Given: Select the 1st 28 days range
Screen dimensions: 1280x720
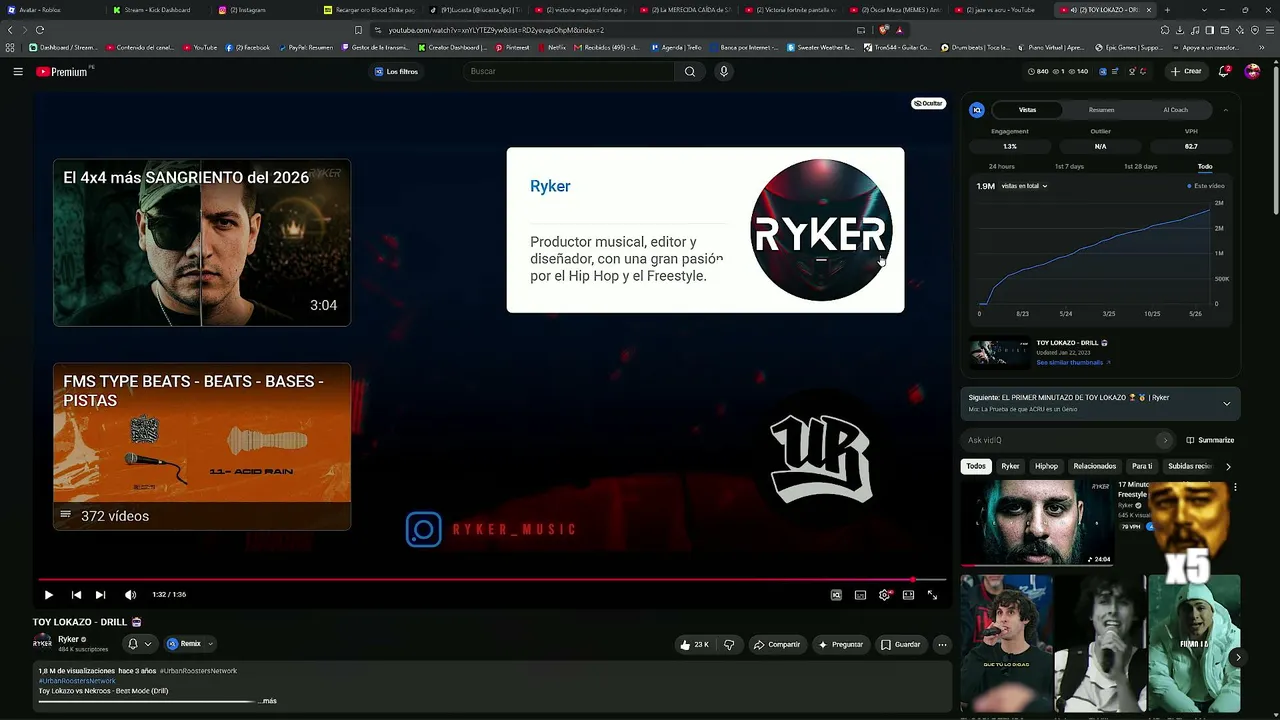Looking at the screenshot, I should point(1140,166).
